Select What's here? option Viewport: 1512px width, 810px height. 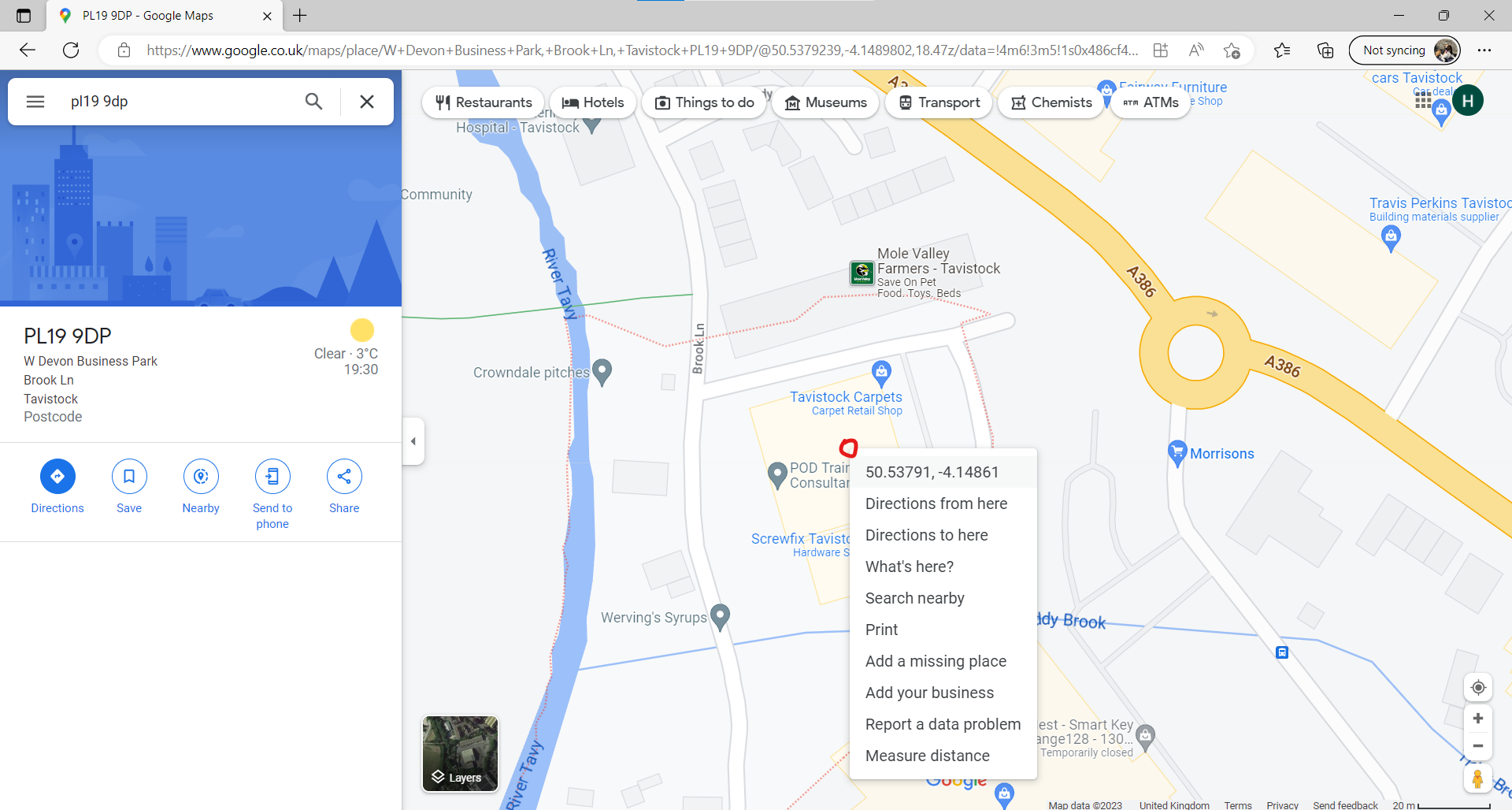point(943,567)
